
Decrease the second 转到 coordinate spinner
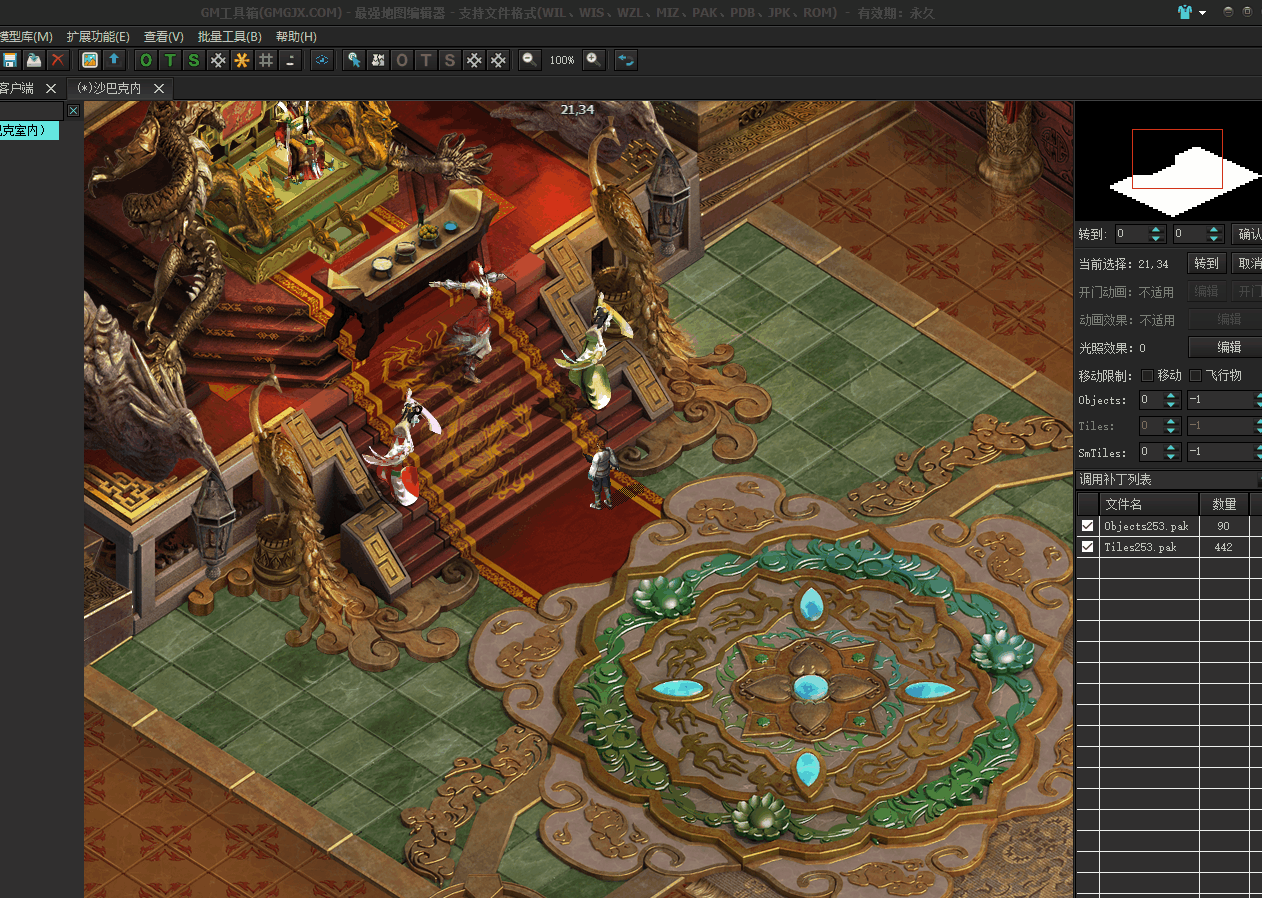[1215, 239]
